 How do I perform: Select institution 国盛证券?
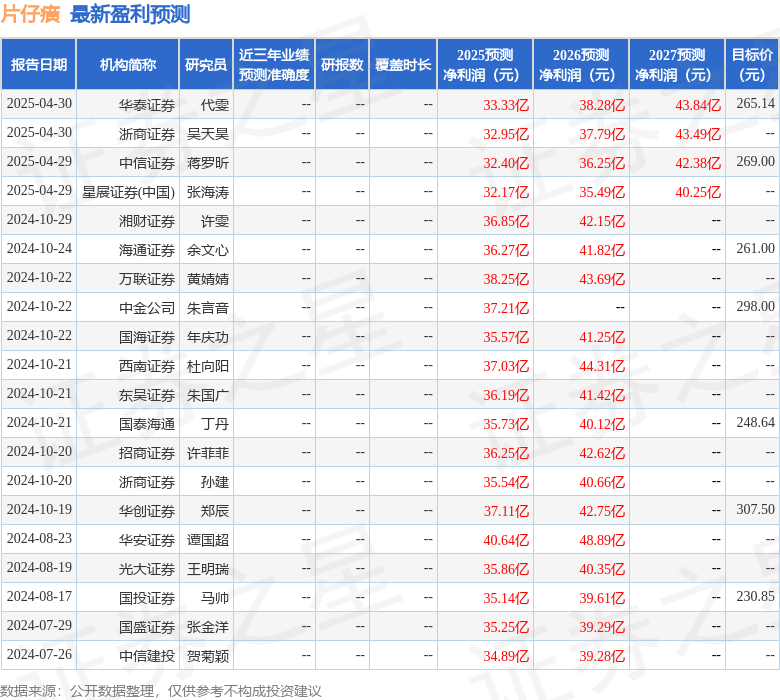[147, 627]
